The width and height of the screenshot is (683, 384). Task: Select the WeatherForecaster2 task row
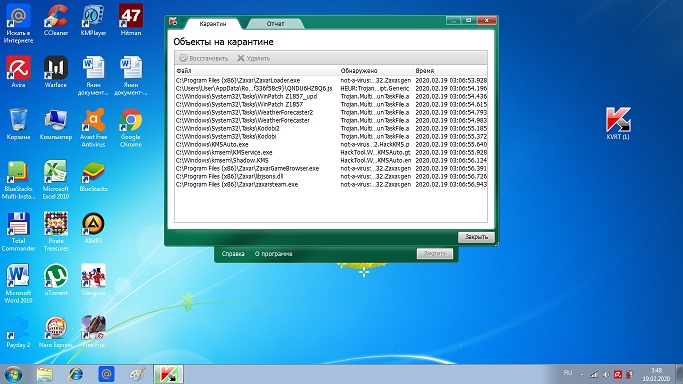pyautogui.click(x=331, y=112)
